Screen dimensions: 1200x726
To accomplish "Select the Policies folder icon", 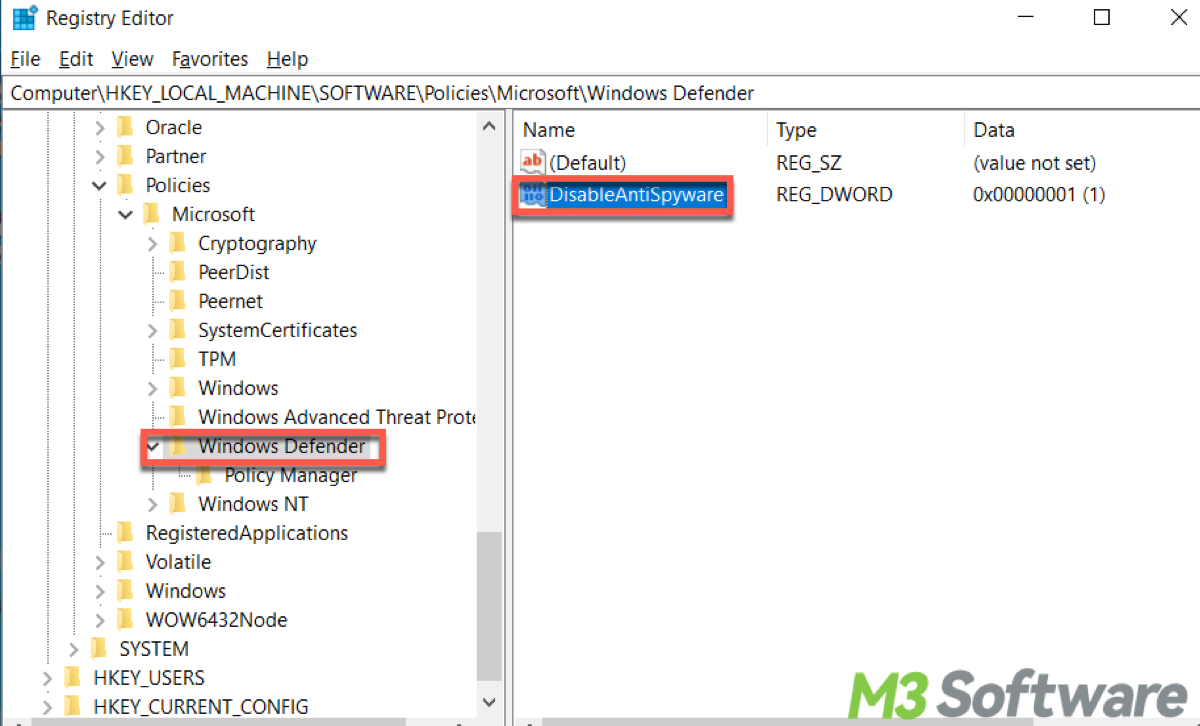I will (x=125, y=185).
